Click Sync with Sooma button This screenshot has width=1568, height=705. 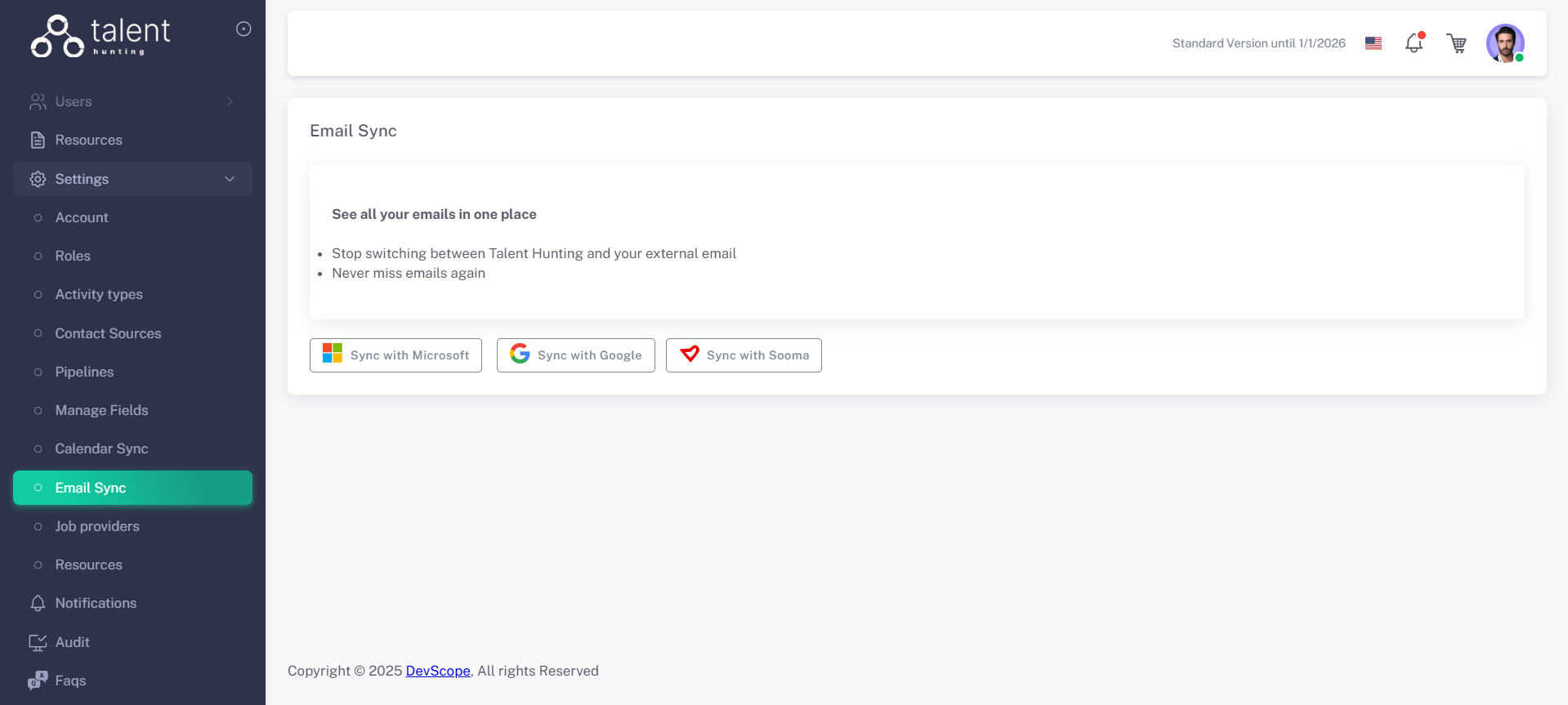point(744,355)
